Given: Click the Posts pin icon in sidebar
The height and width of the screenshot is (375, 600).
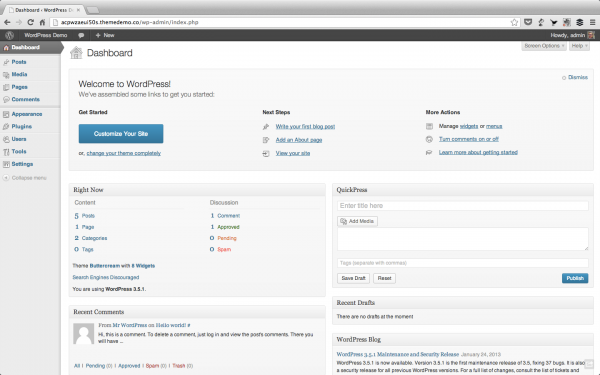Looking at the screenshot, I should click(x=6, y=62).
